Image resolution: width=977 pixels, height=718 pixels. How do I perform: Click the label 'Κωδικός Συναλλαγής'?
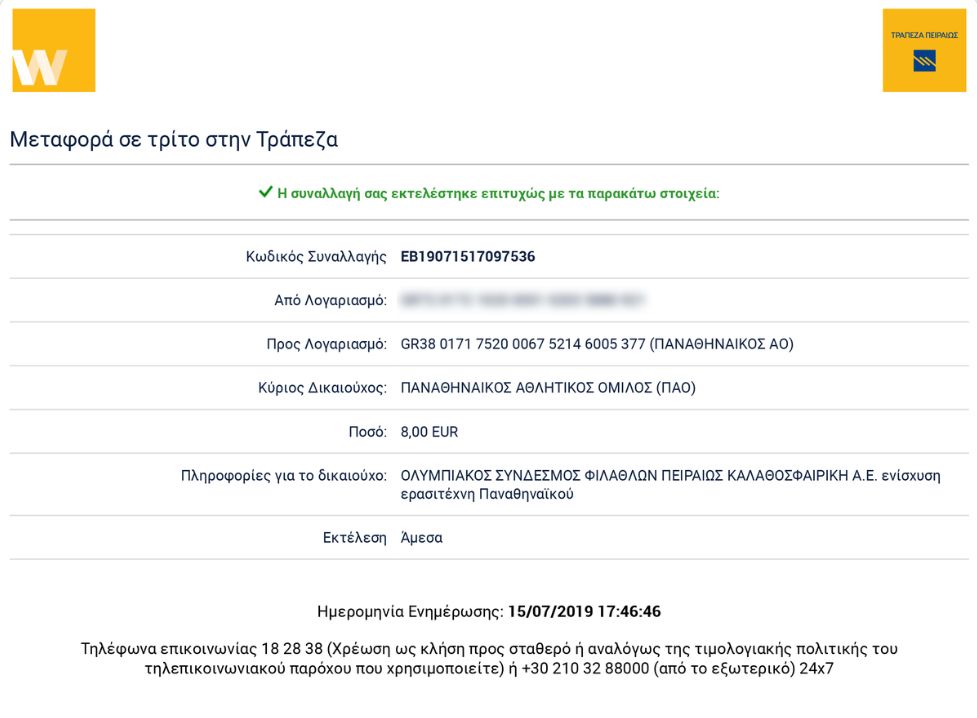316,257
